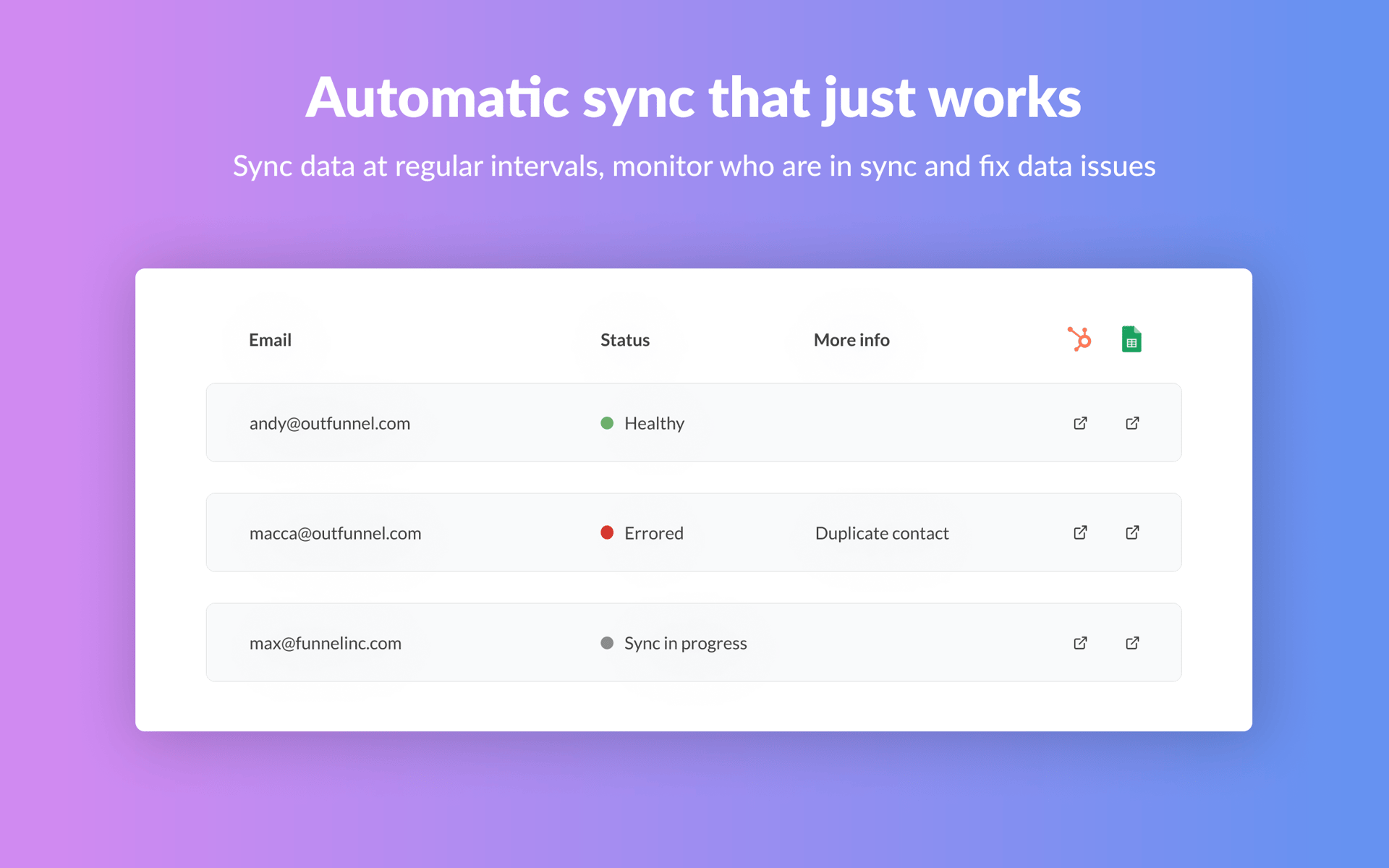Open the Sheets link for andy@outfunnel.com
The image size is (1389, 868).
point(1132,422)
